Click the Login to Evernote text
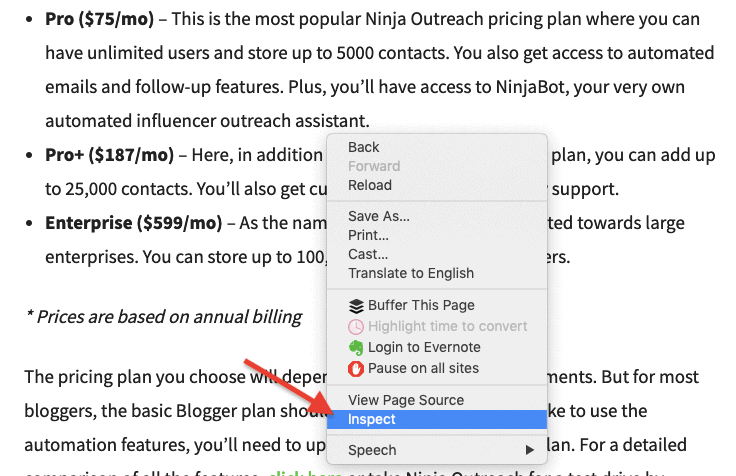 [x=424, y=348]
